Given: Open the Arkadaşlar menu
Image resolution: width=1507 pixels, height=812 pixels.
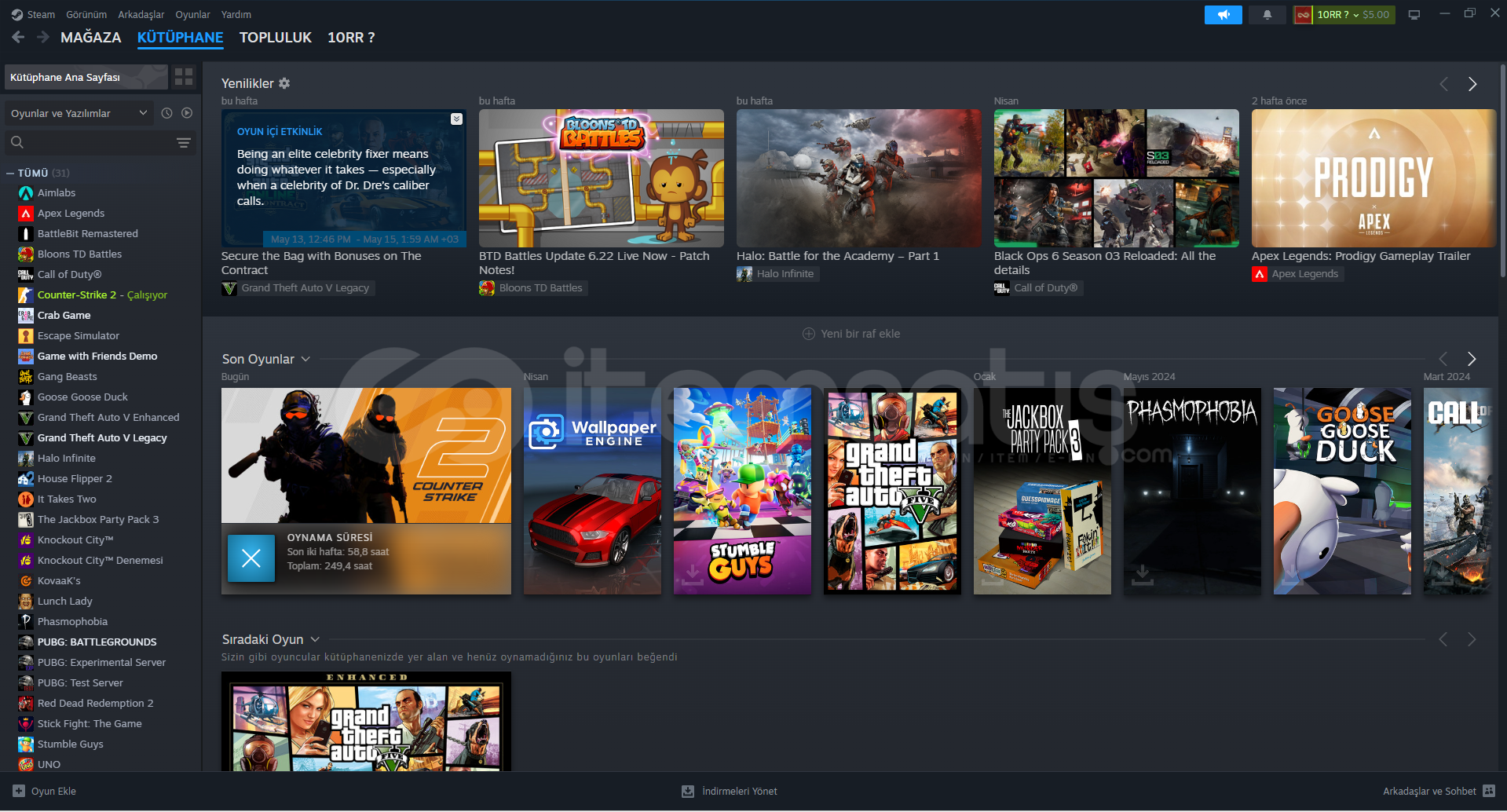Looking at the screenshot, I should (141, 15).
